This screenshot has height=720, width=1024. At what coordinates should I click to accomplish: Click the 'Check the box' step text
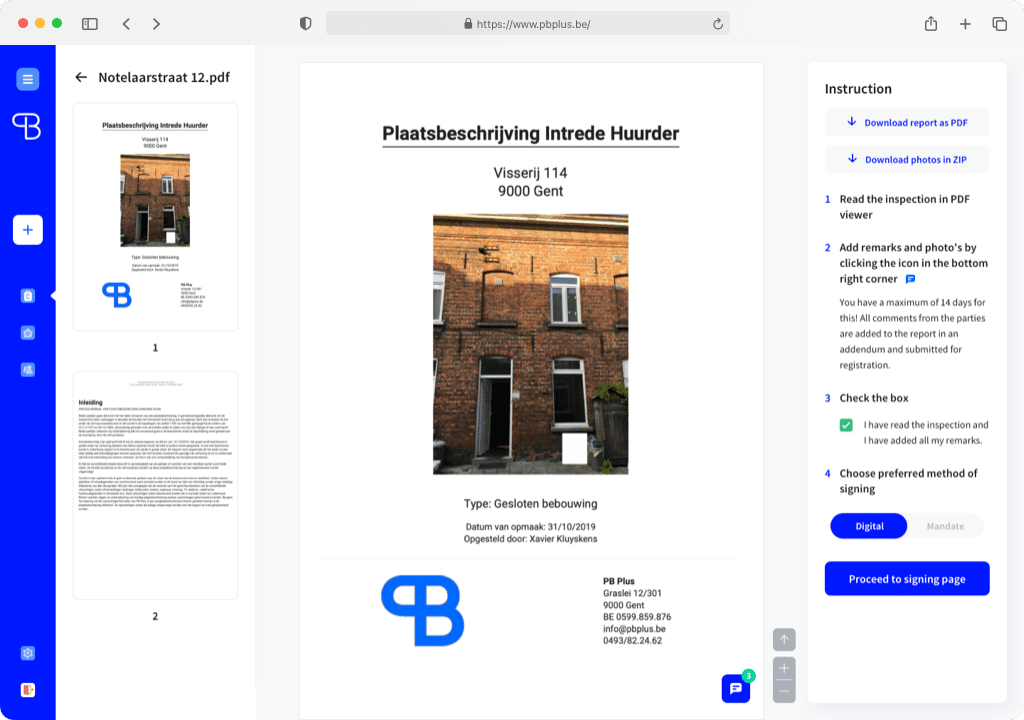pyautogui.click(x=874, y=398)
